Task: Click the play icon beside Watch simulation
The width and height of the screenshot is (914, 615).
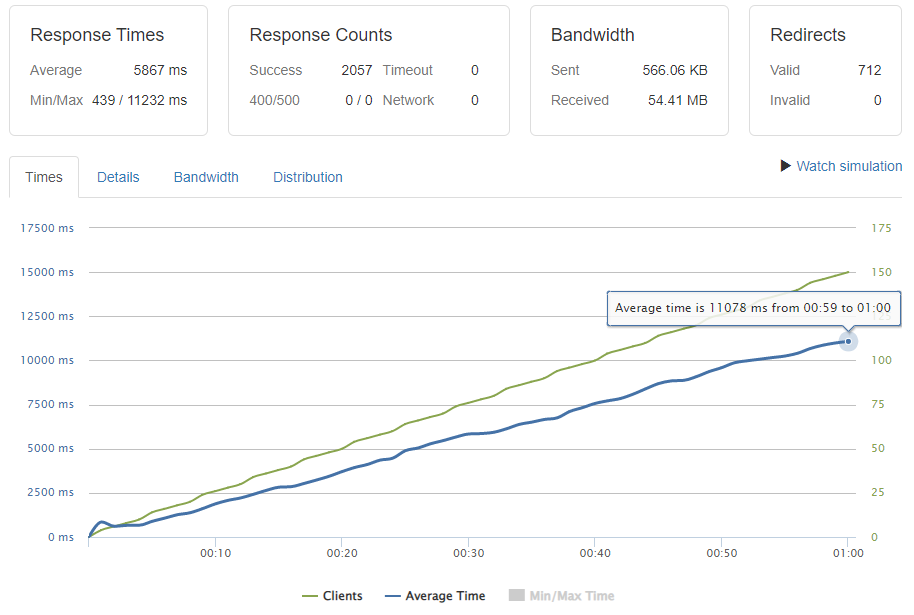Action: [x=786, y=166]
